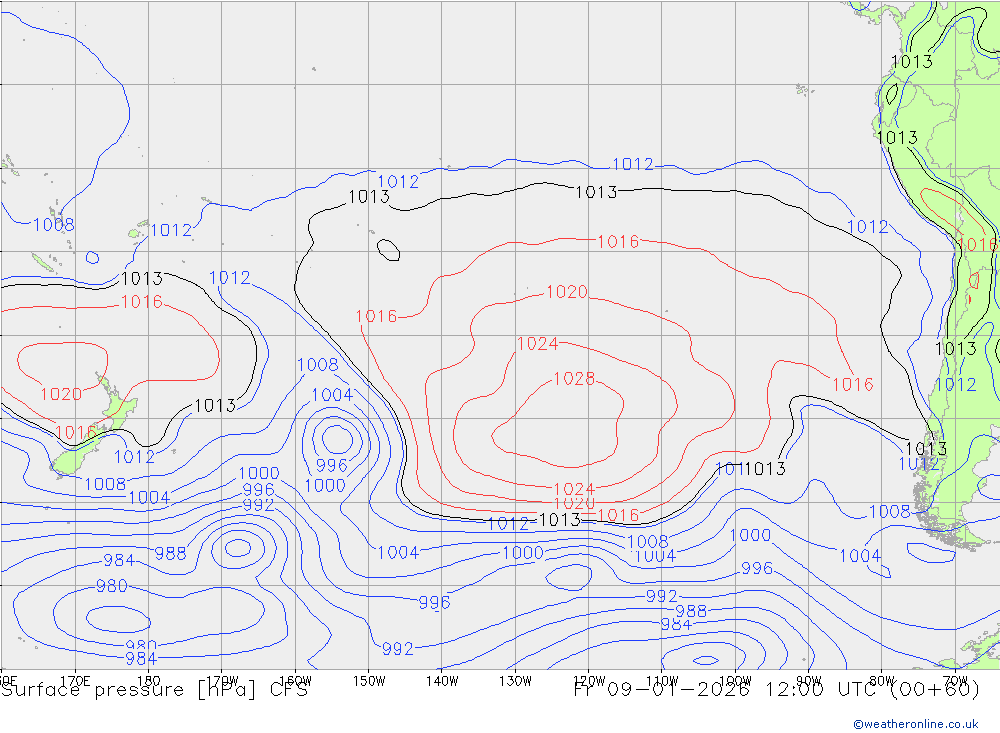Click the 120W longitude axis label
Screen dimensions: 1000x733
[x=588, y=680]
